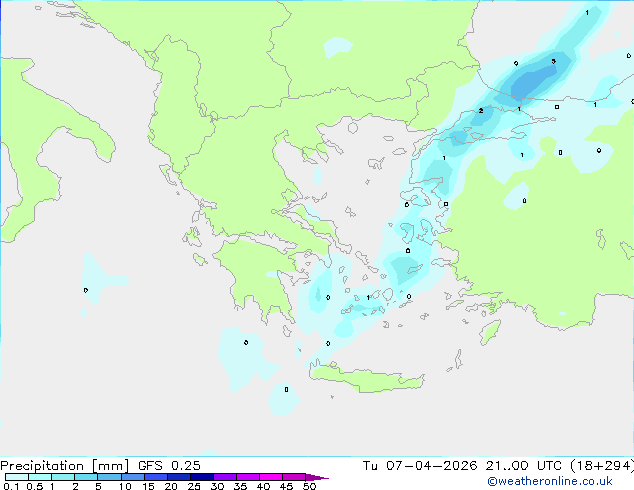Click the "0.1" legend scale label
This screenshot has width=634, height=490.
point(11,486)
